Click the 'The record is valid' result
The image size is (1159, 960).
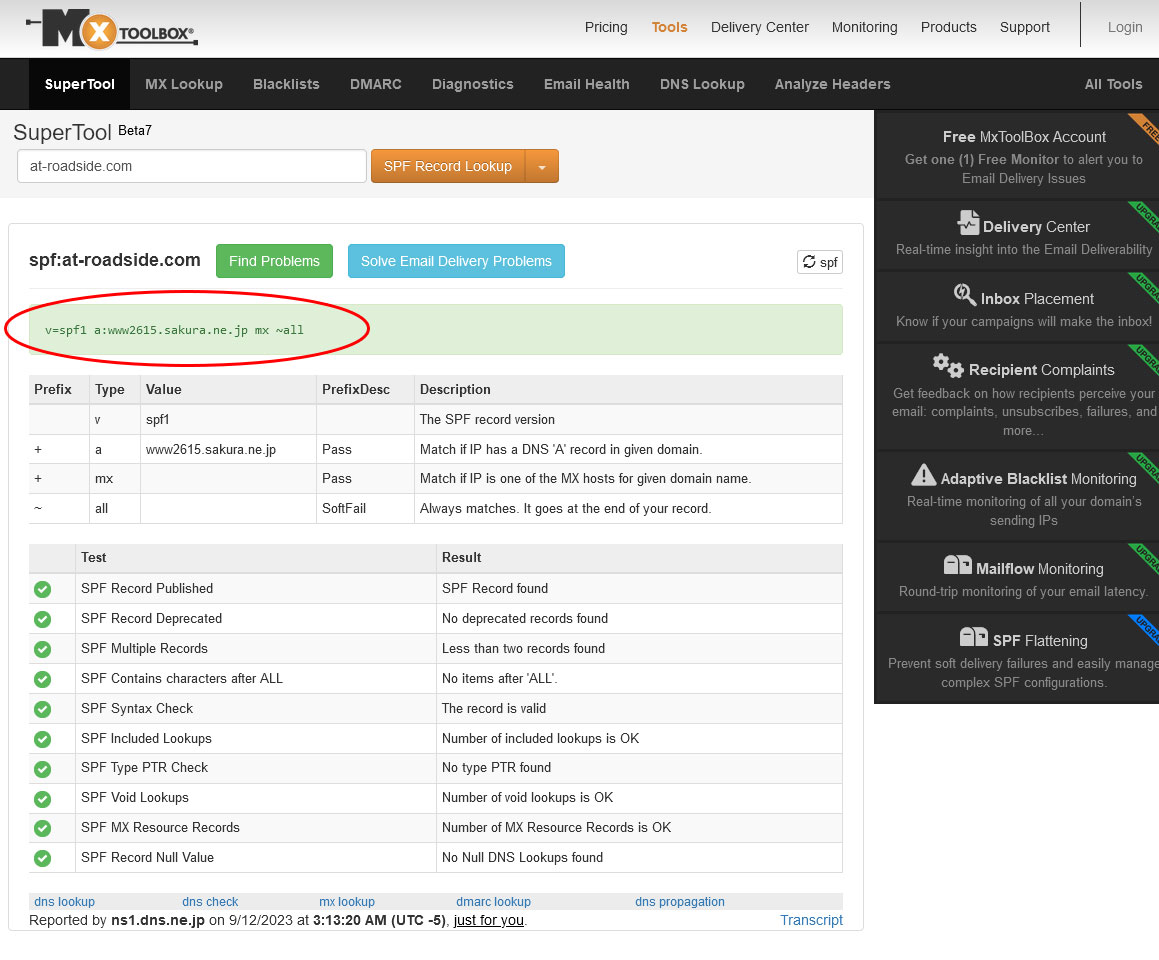coord(639,709)
